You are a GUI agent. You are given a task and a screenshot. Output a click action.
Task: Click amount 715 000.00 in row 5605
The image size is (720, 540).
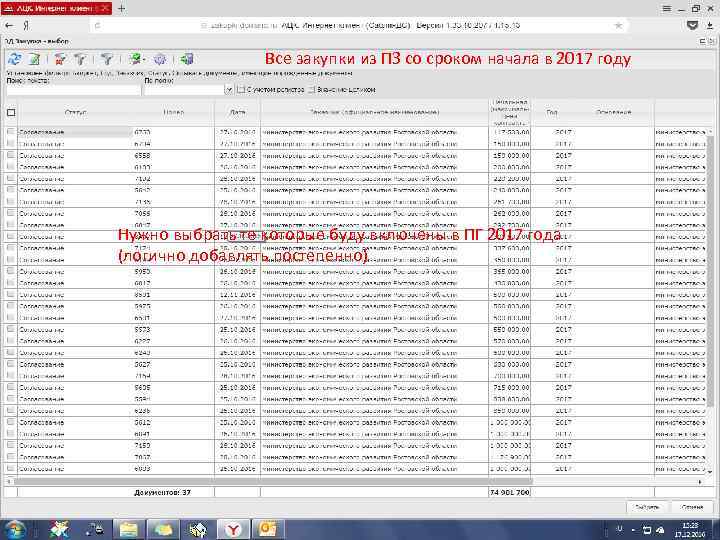click(511, 388)
